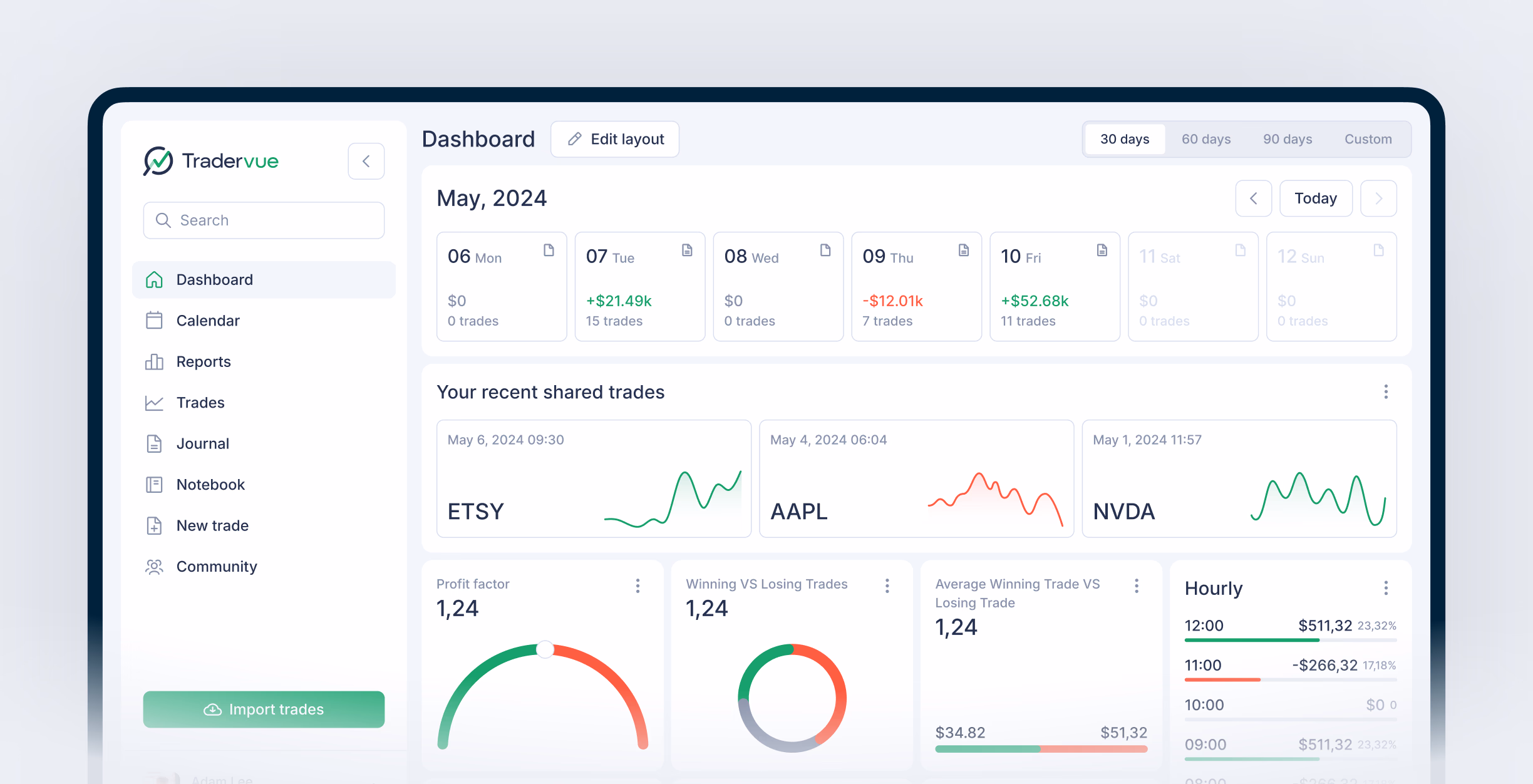Open Reports in the sidebar
Screen dimensions: 1533x784
tap(264, 362)
